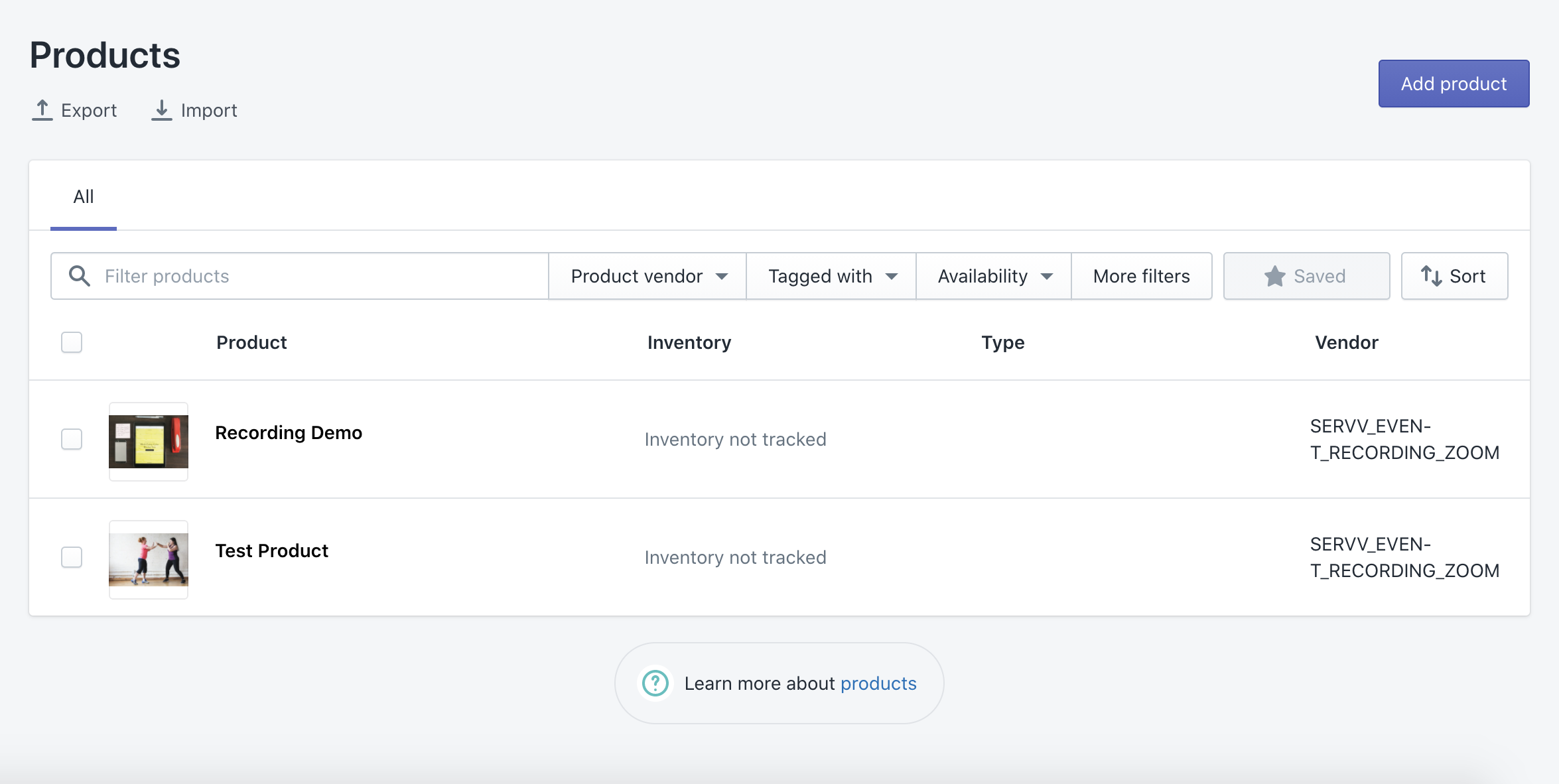The height and width of the screenshot is (784, 1559).
Task: Open Recording Demo product thumbnail
Action: [x=149, y=441]
